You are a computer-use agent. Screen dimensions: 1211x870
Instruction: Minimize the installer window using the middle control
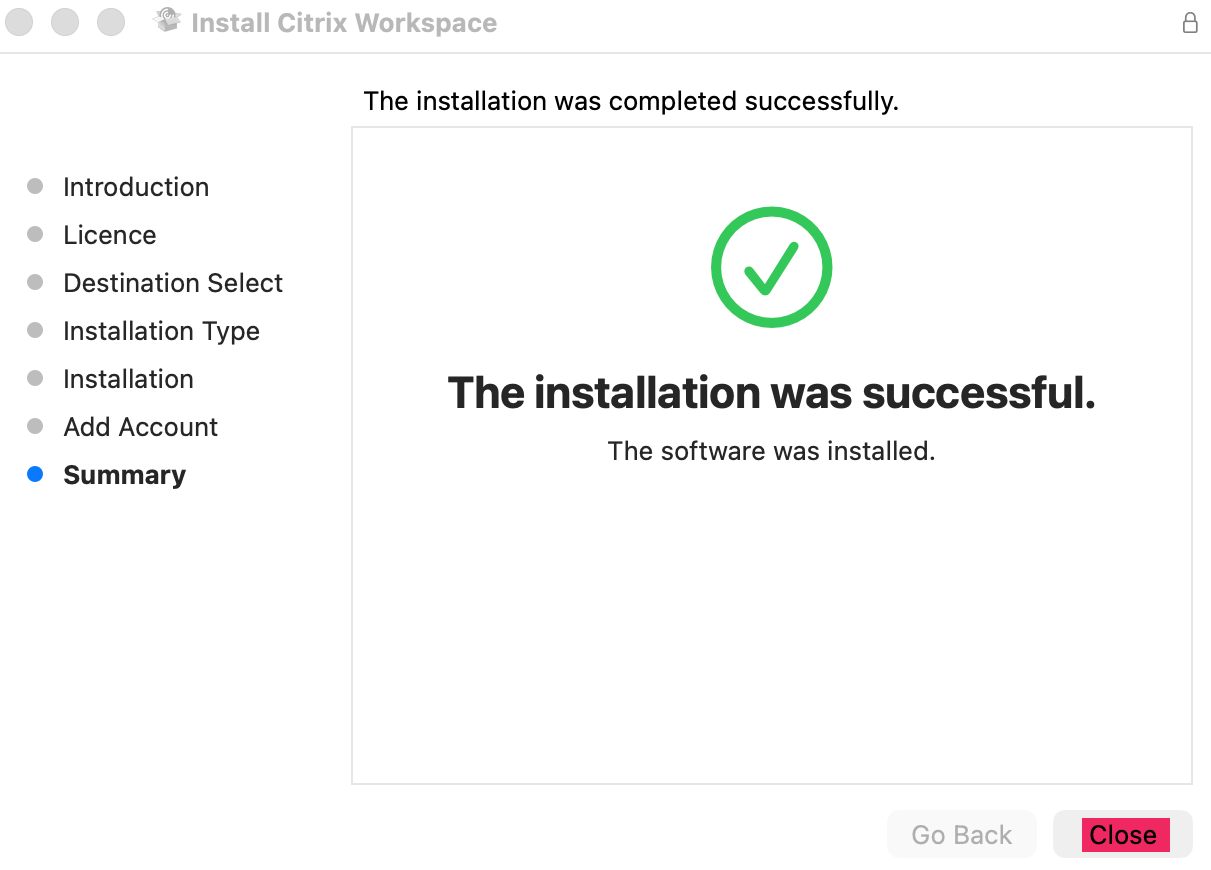pyautogui.click(x=65, y=22)
